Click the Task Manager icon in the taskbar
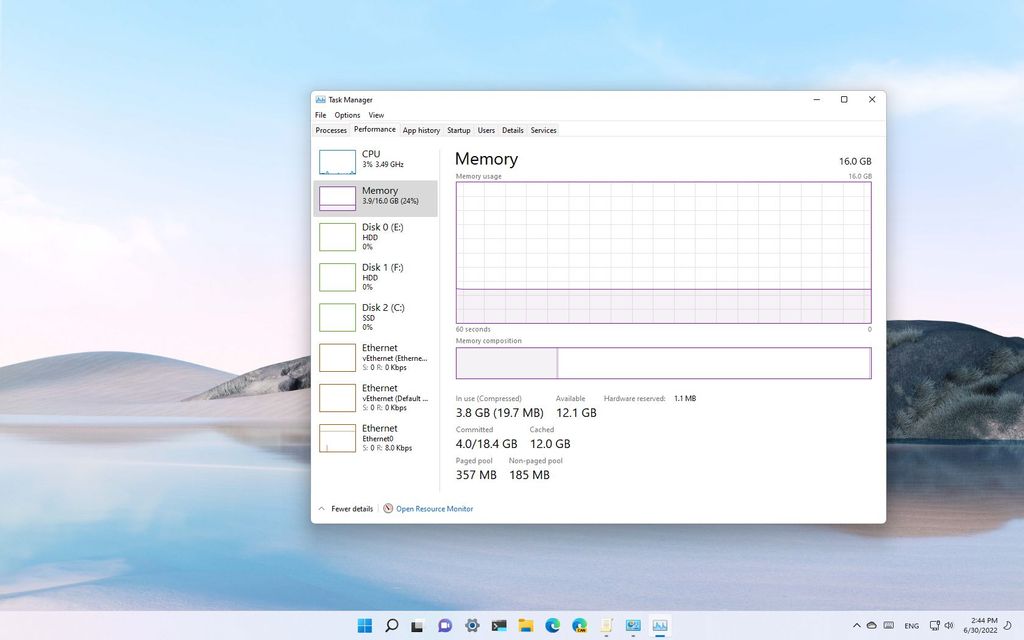 [660, 625]
